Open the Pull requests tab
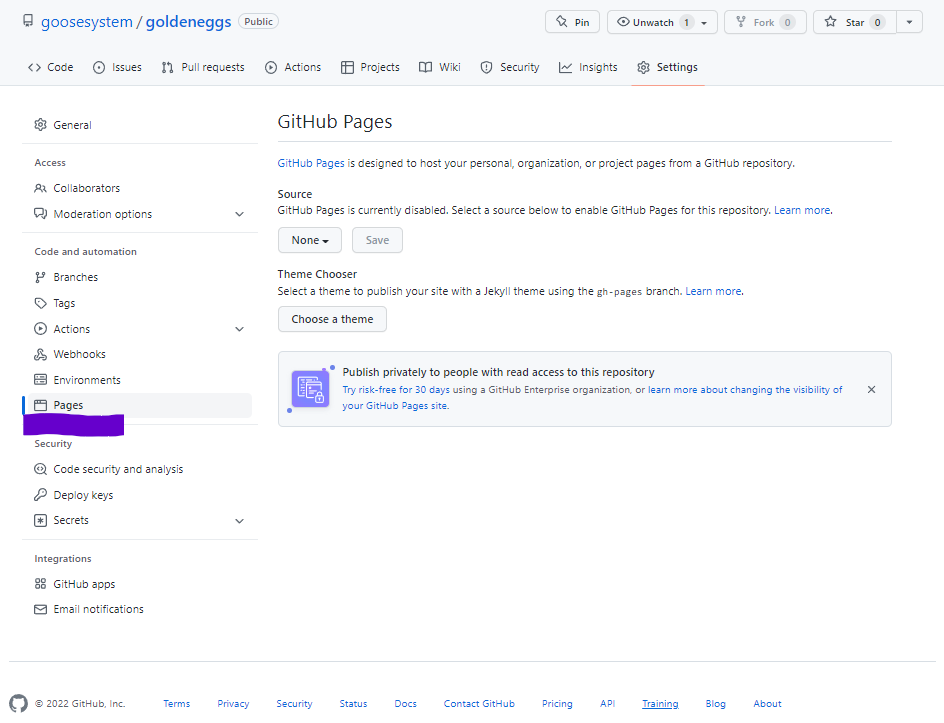Image resolution: width=944 pixels, height=723 pixels. (203, 67)
